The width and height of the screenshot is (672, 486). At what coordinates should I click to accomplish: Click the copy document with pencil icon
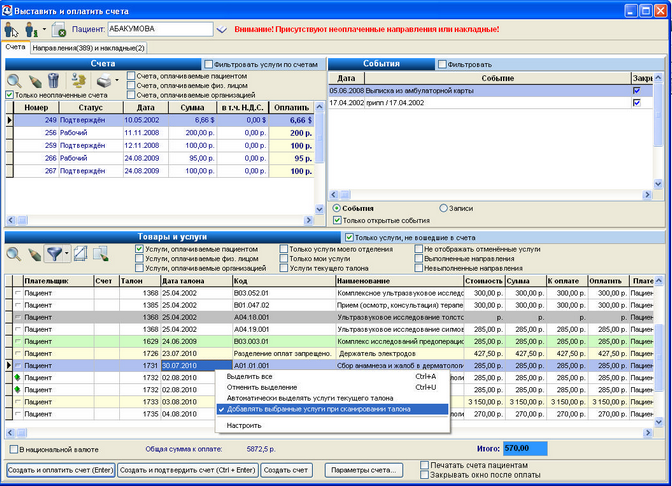point(101,254)
